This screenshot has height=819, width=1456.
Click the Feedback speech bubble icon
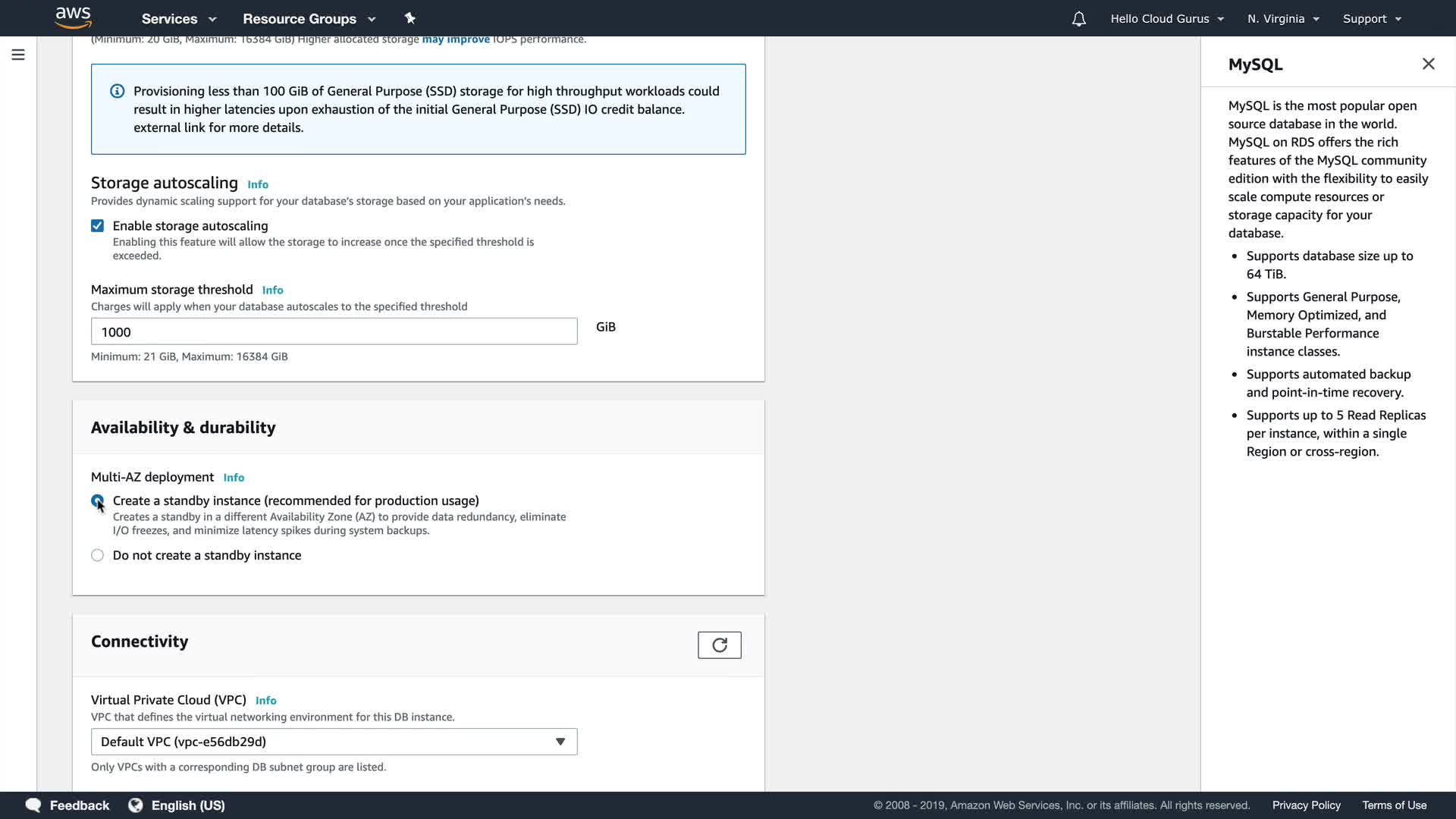click(x=33, y=805)
